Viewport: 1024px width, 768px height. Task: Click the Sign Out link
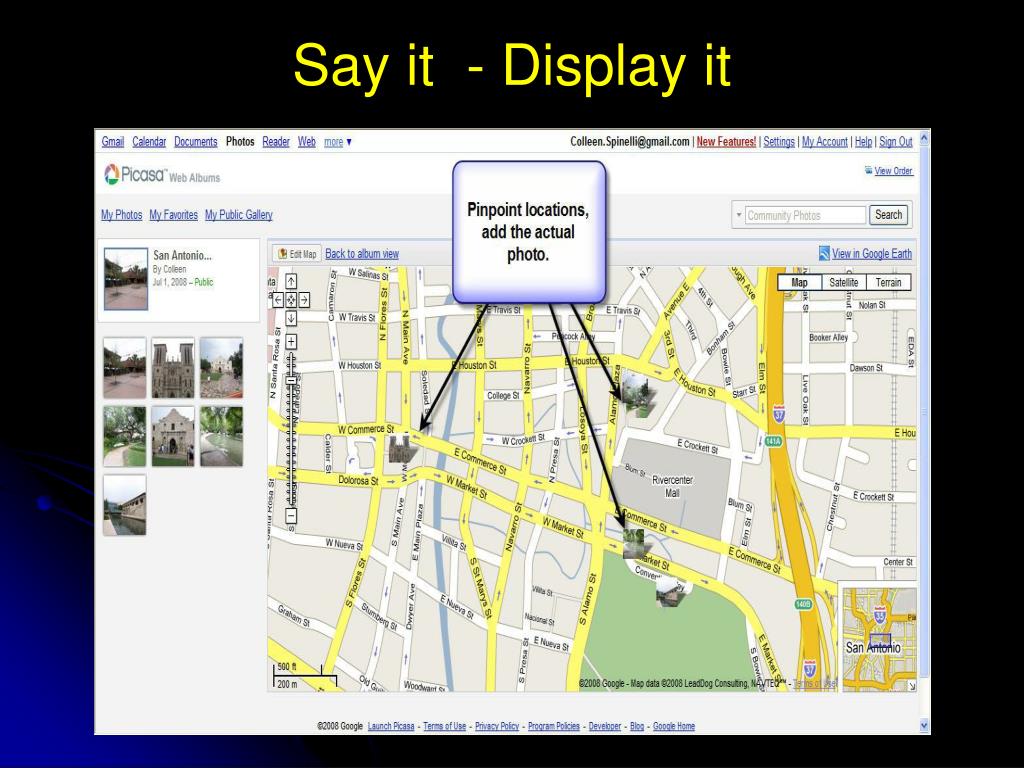[895, 142]
